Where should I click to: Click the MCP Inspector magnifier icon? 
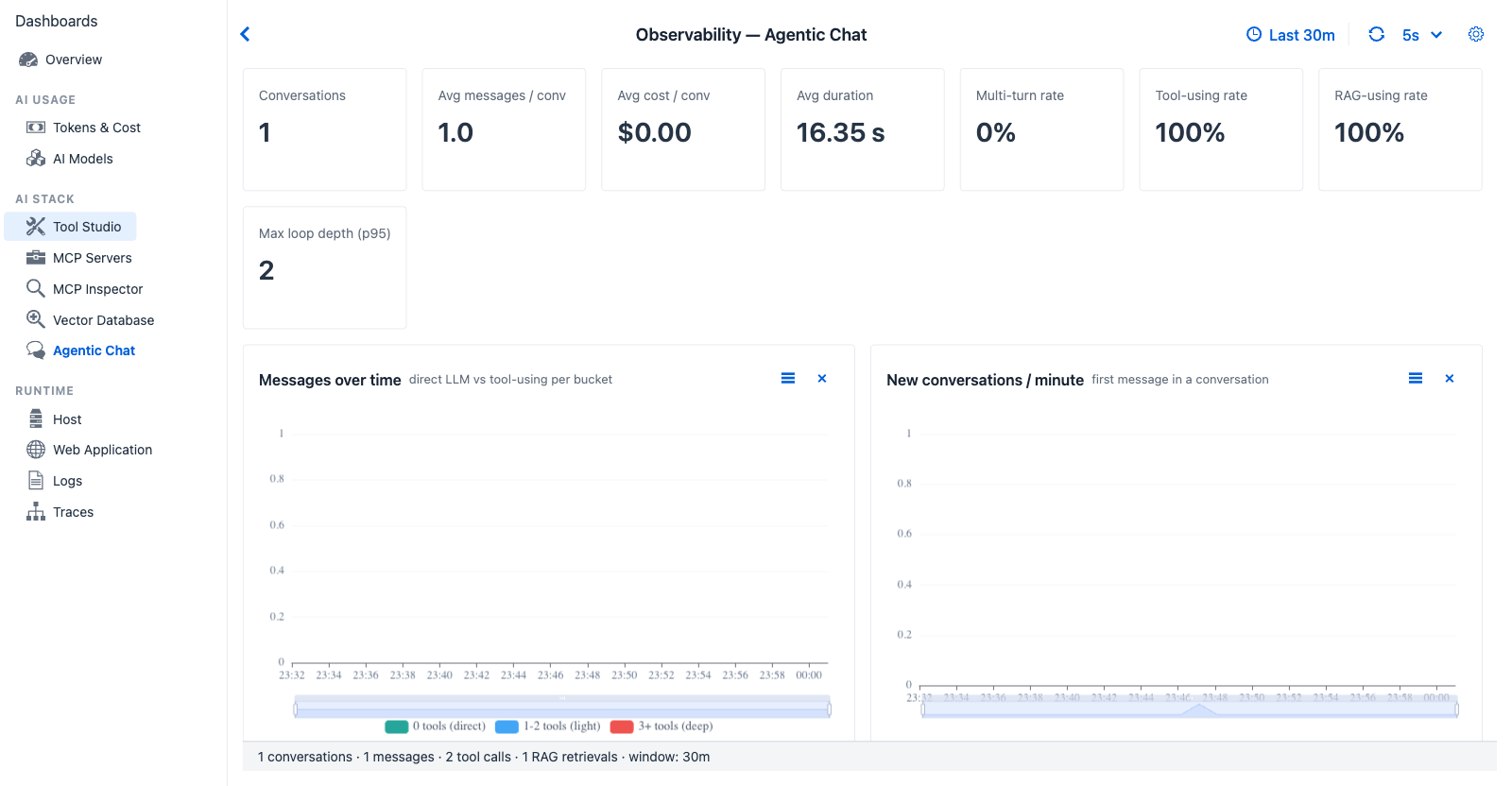point(36,289)
